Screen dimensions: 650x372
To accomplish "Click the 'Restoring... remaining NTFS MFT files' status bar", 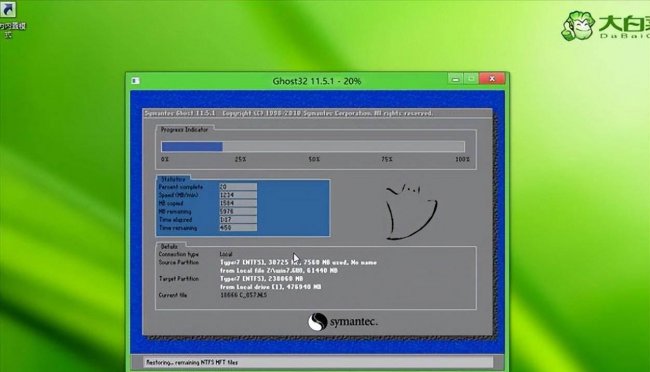I will [x=318, y=362].
